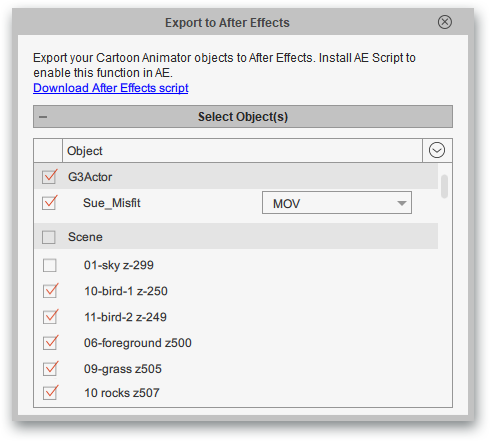Open the Download After Effects script link
The height and width of the screenshot is (441, 490).
click(111, 88)
